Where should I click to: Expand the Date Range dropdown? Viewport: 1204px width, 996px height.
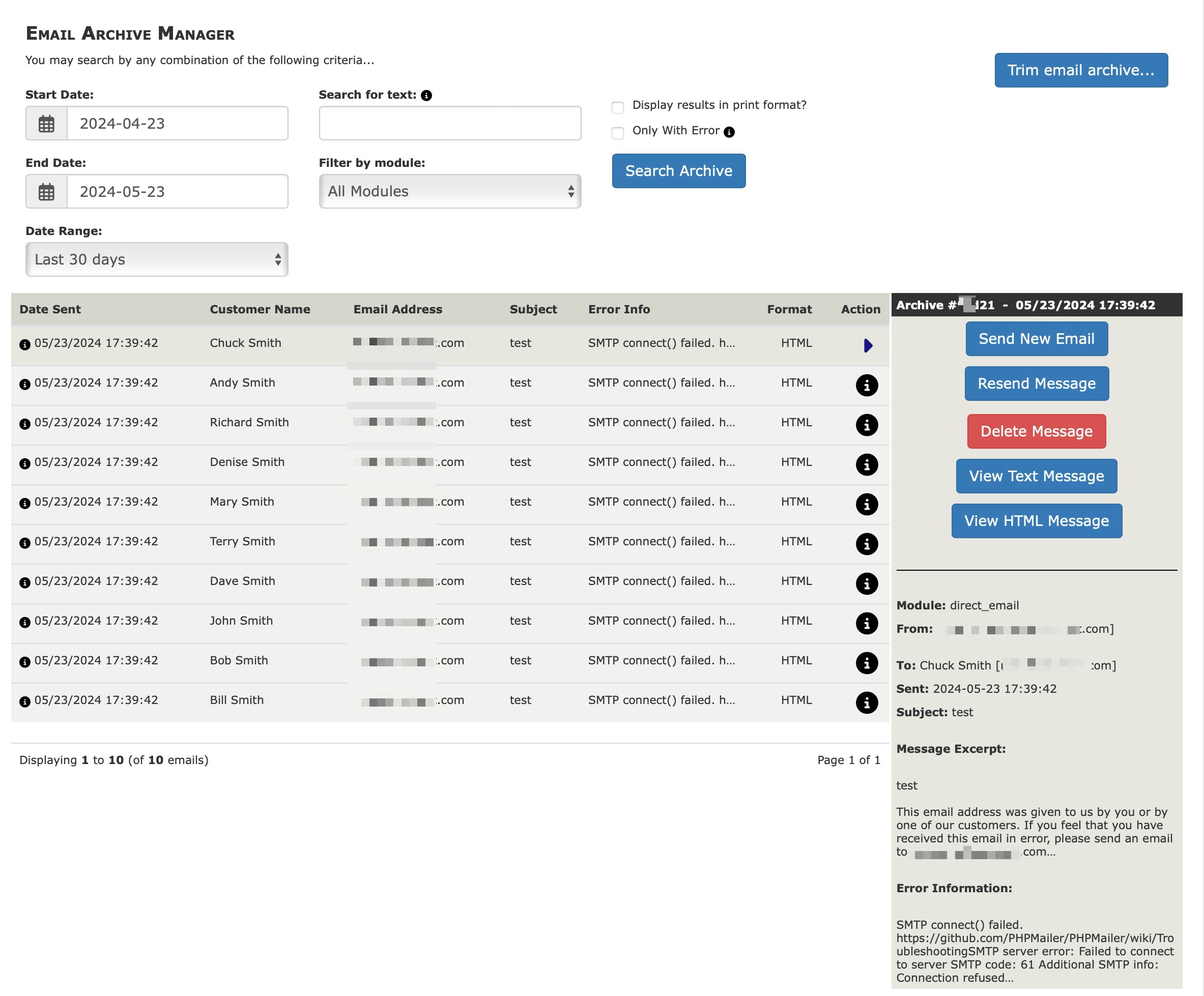pyautogui.click(x=157, y=259)
